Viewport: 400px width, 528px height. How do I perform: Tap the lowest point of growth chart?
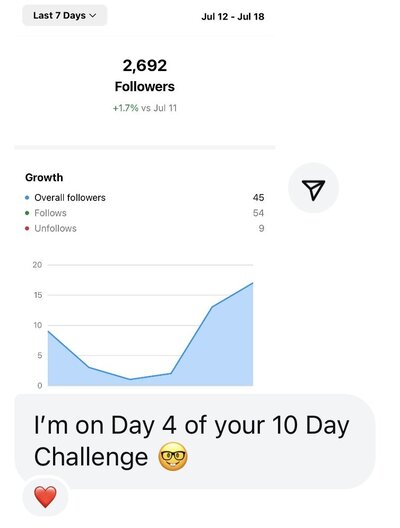tap(130, 380)
